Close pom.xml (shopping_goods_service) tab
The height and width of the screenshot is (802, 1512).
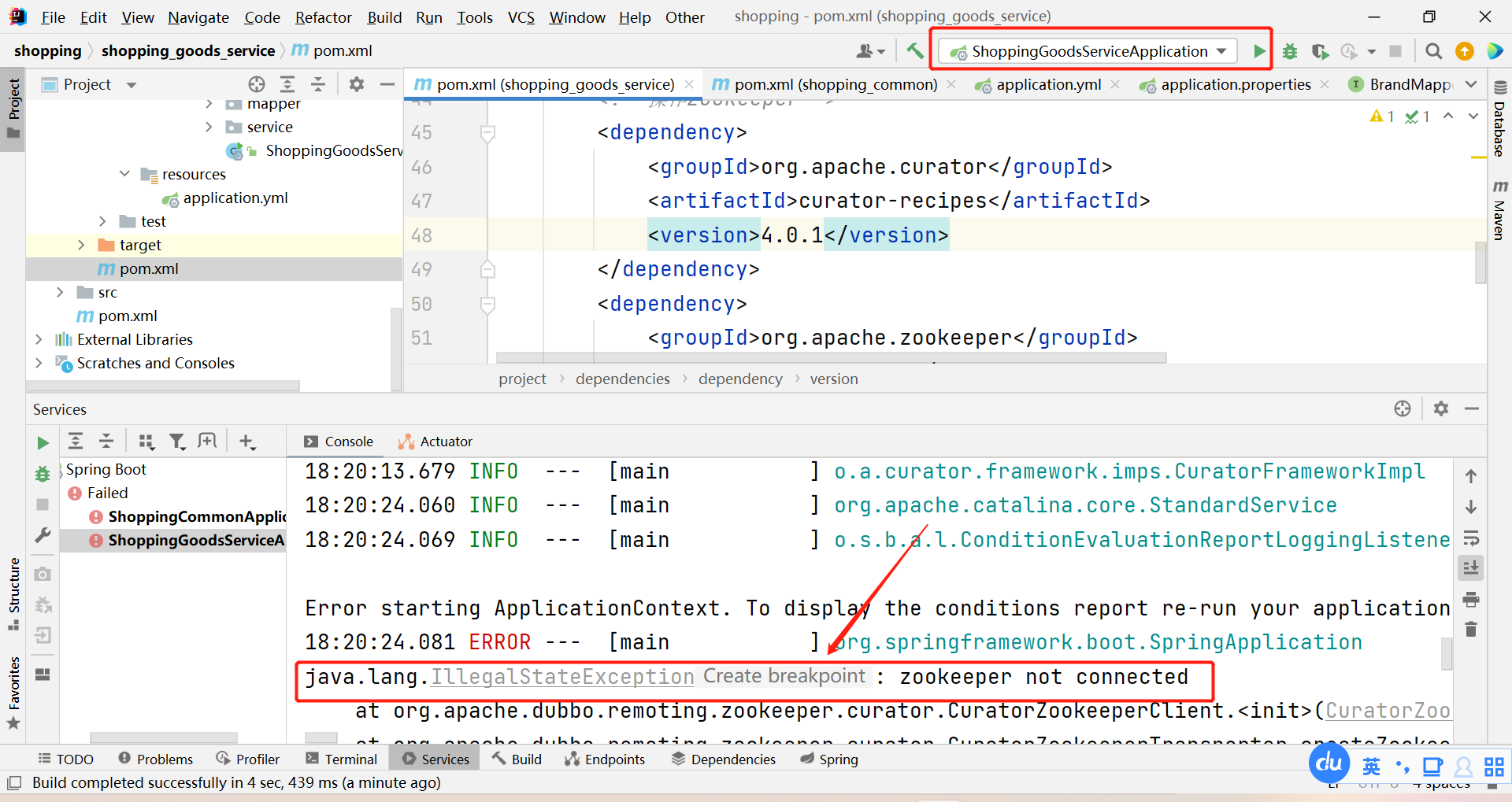pos(689,84)
